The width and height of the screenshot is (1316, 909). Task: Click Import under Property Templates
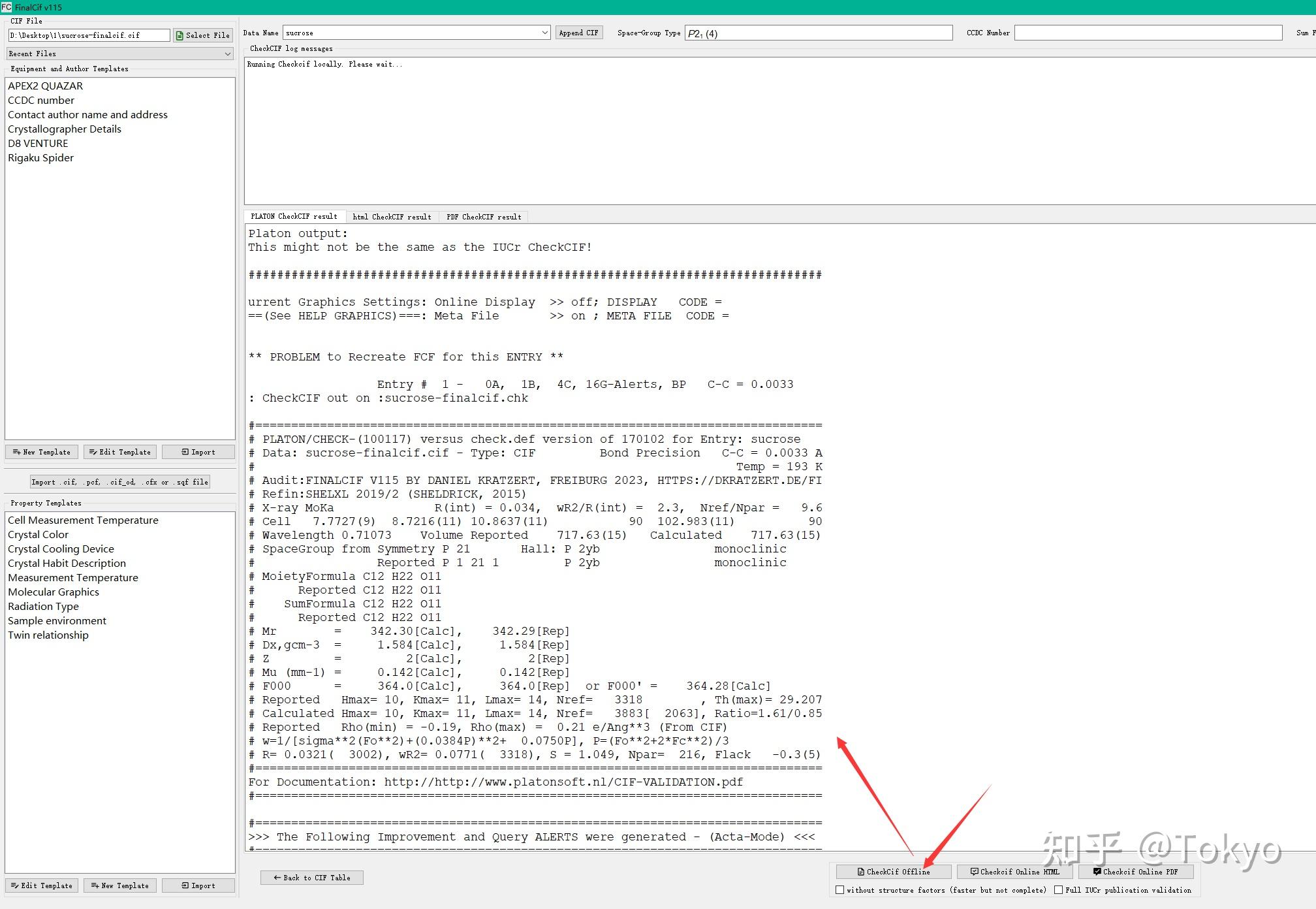click(198, 885)
